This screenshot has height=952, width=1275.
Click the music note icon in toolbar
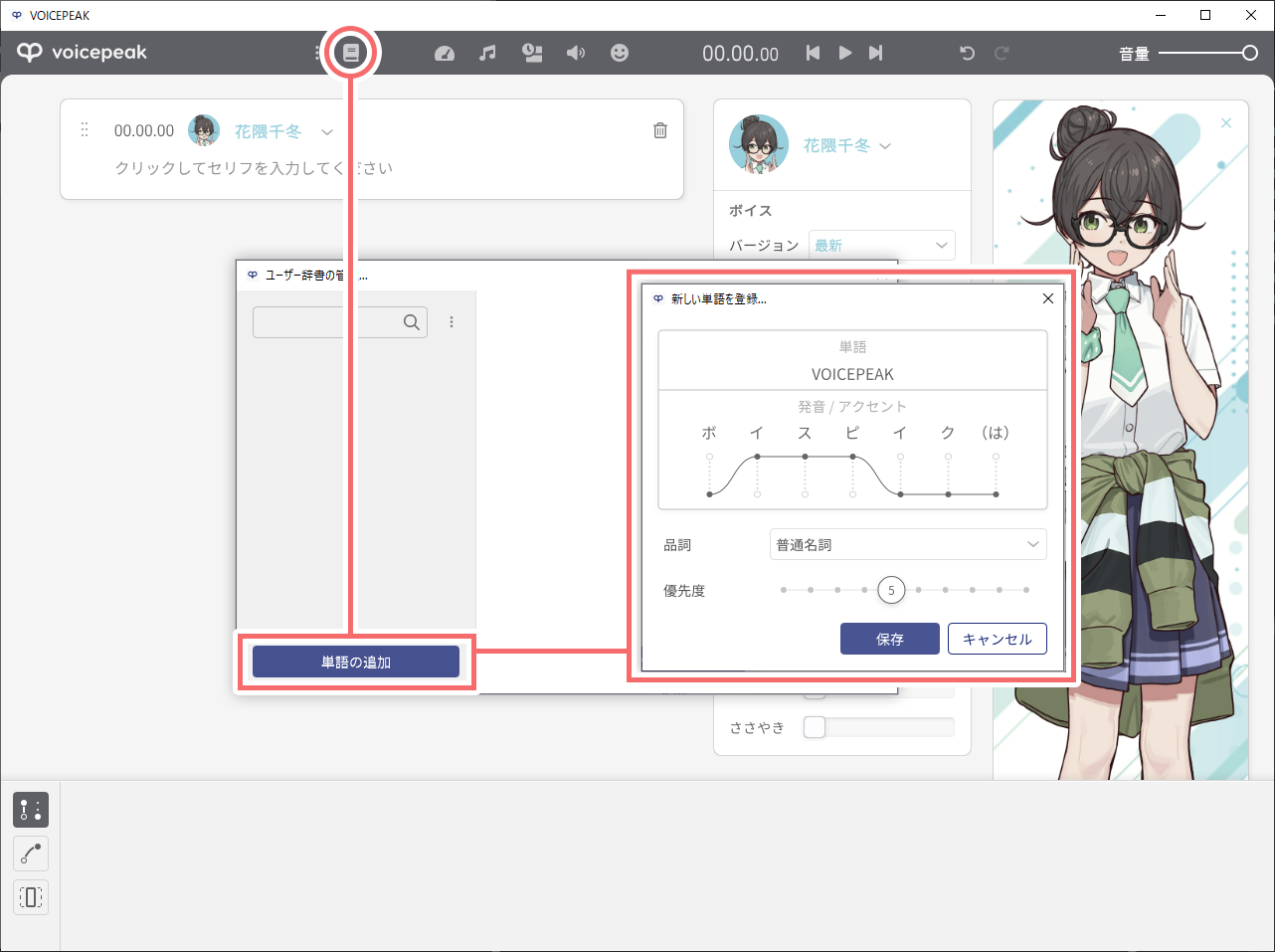[487, 53]
